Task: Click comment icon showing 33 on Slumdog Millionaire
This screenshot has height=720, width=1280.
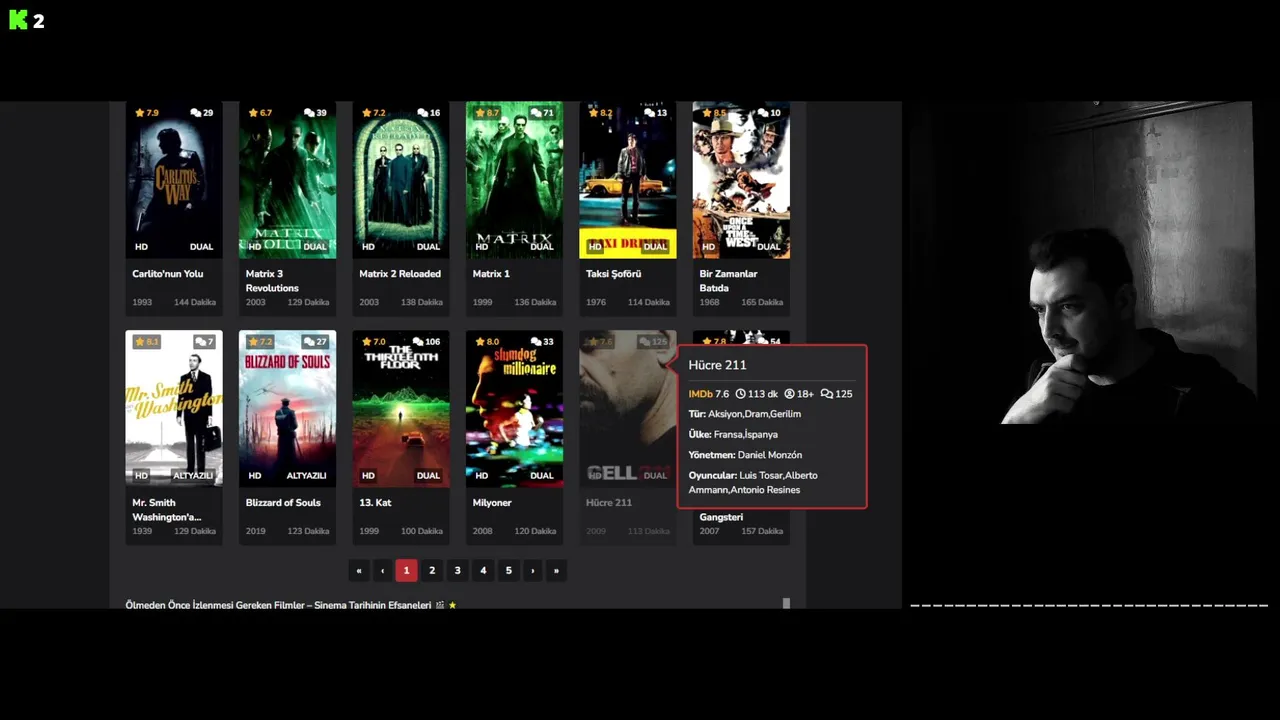Action: coord(542,342)
